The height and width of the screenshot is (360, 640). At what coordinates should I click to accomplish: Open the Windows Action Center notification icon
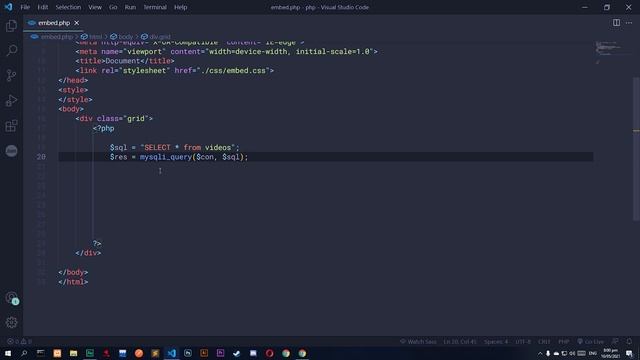(629, 353)
